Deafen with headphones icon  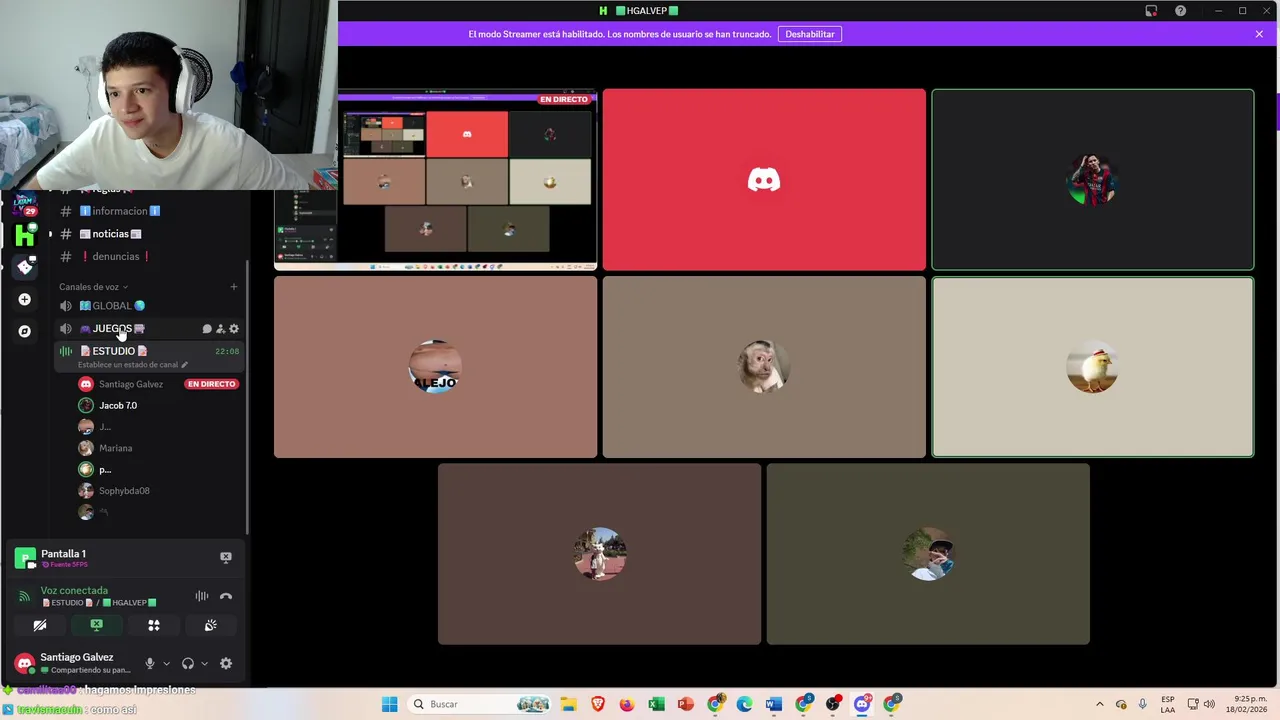pos(188,663)
